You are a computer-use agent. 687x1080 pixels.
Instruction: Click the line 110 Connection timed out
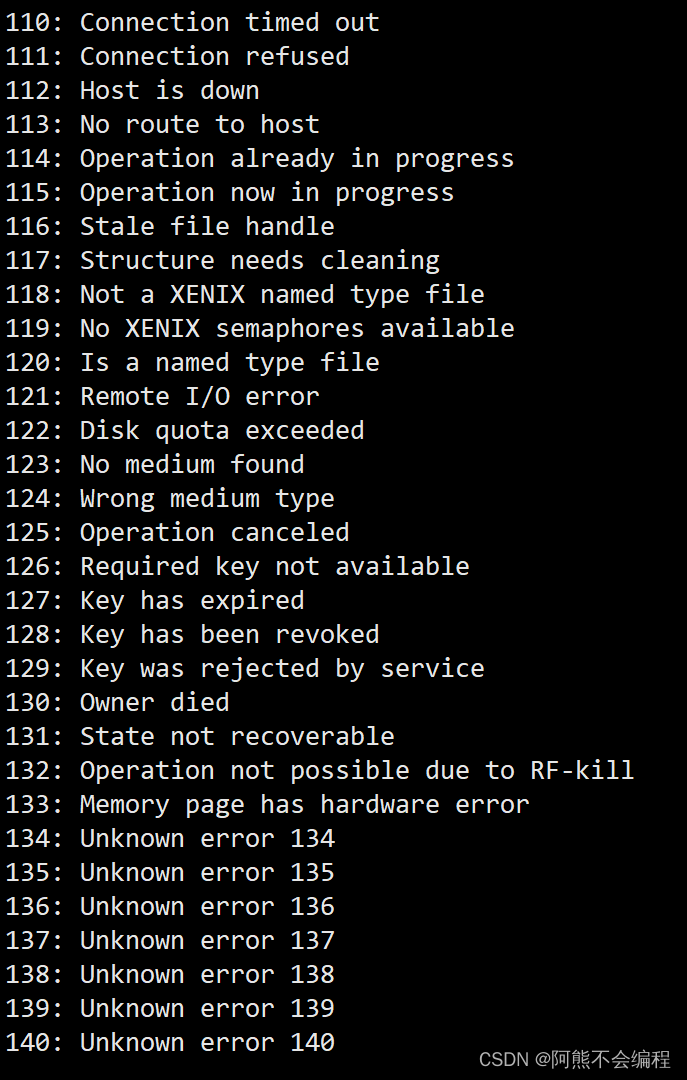click(192, 22)
